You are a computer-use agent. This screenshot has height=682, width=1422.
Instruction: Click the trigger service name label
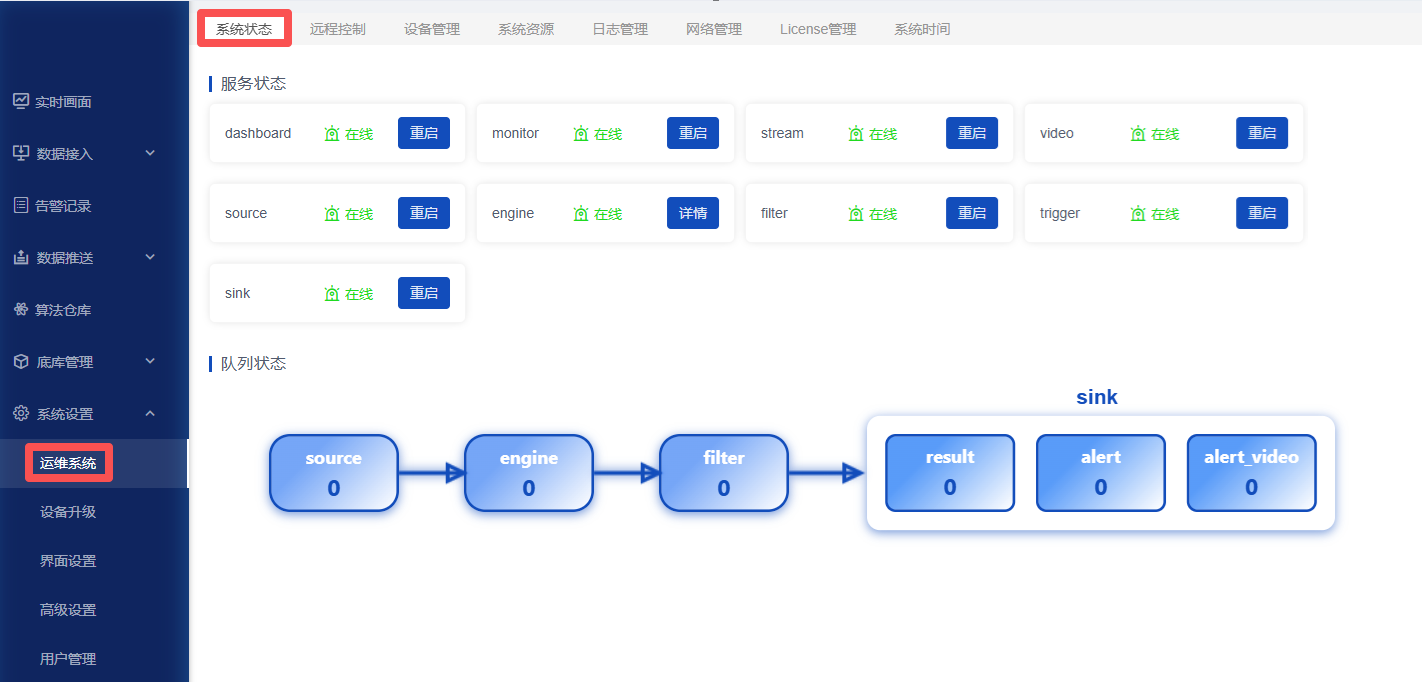(x=1060, y=213)
